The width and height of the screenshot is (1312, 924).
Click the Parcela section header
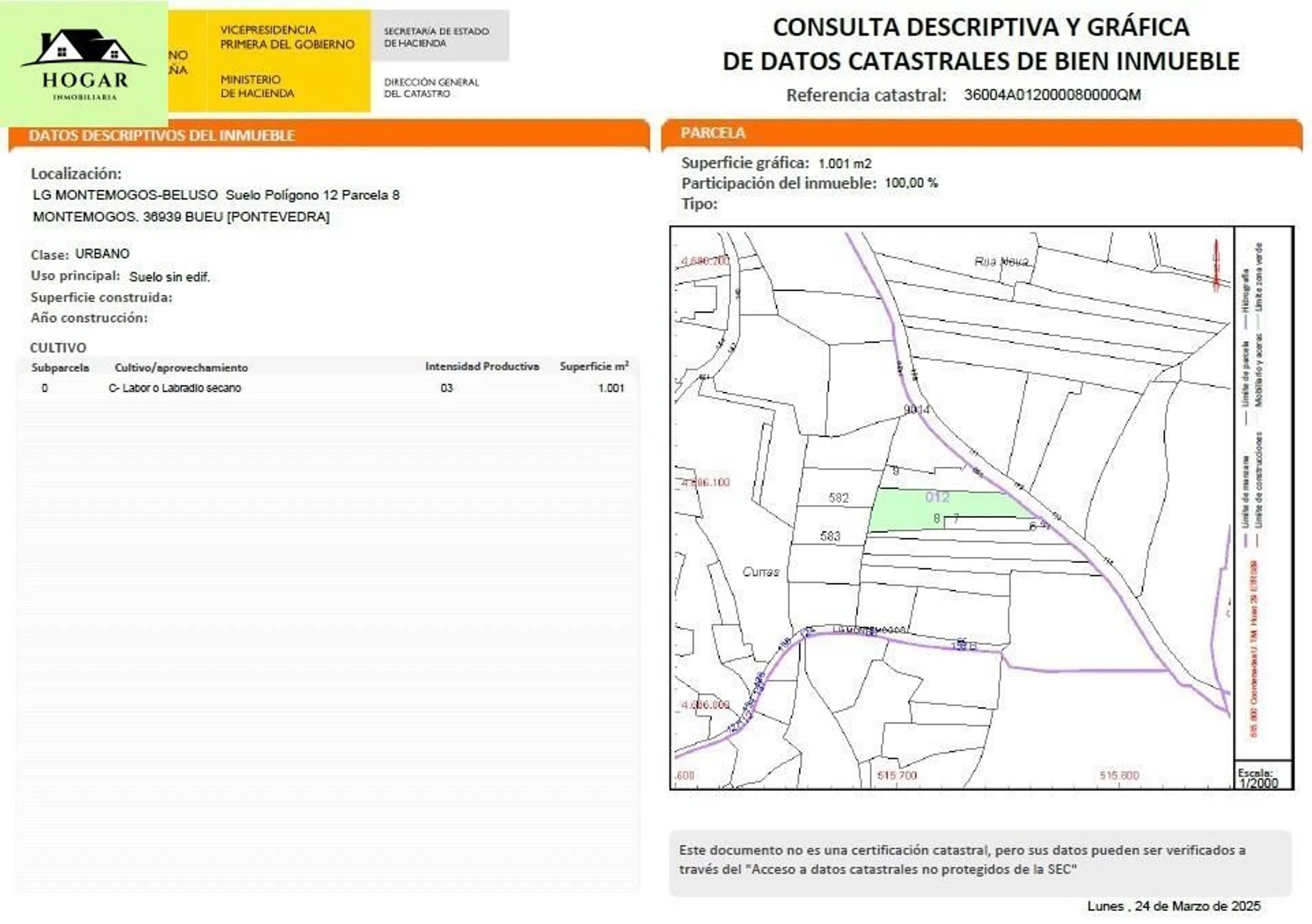pos(713,133)
